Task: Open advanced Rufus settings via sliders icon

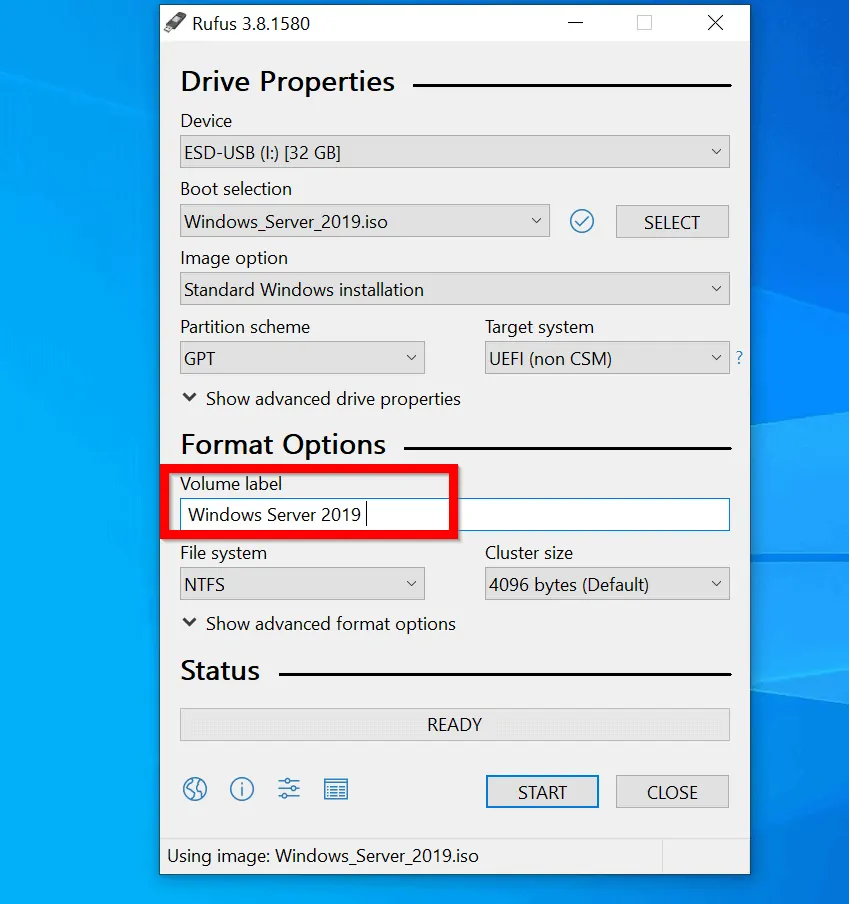Action: 288,789
